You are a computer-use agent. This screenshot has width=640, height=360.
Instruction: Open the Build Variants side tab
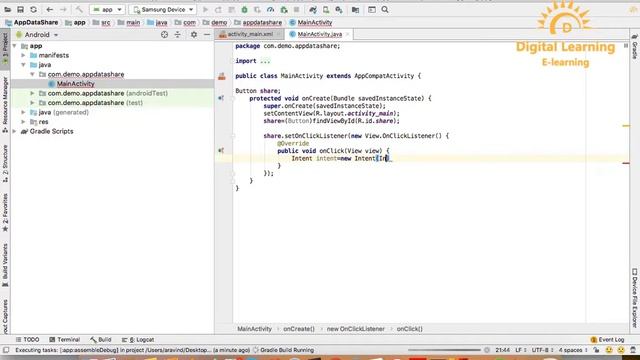pos(5,265)
